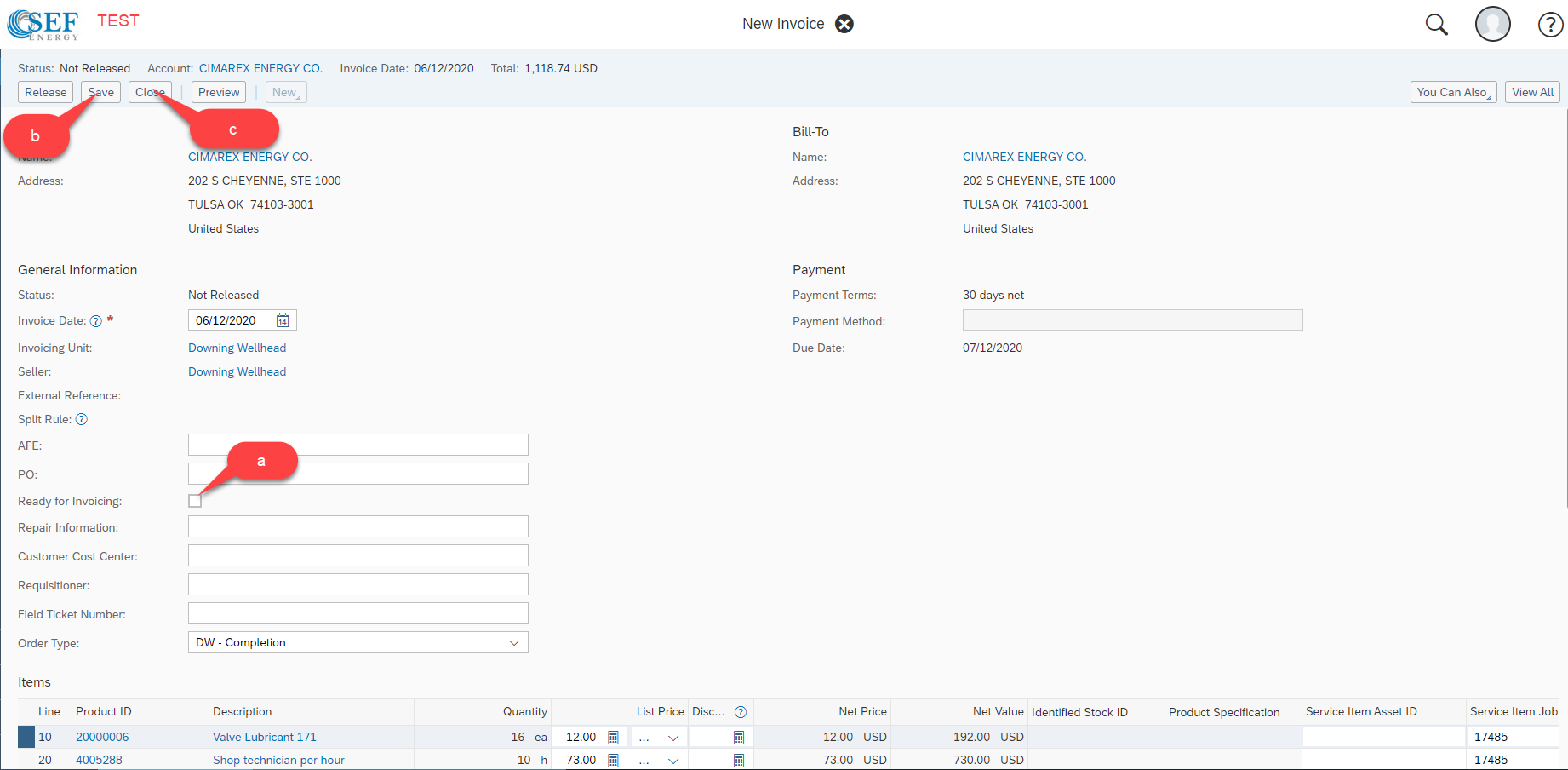The height and width of the screenshot is (770, 1568).
Task: Open the Invoice Date calendar picker icon
Action: tap(283, 321)
